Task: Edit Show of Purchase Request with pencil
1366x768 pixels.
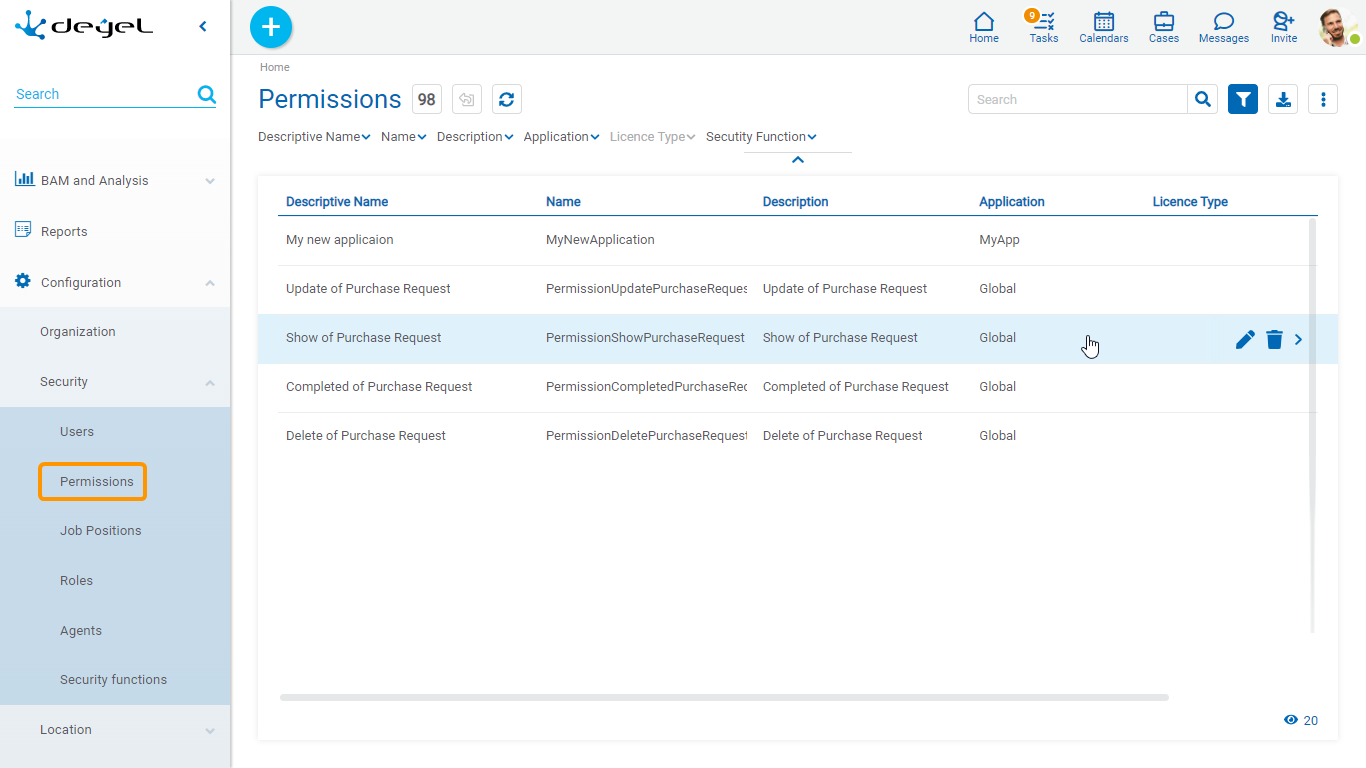Action: (x=1245, y=340)
